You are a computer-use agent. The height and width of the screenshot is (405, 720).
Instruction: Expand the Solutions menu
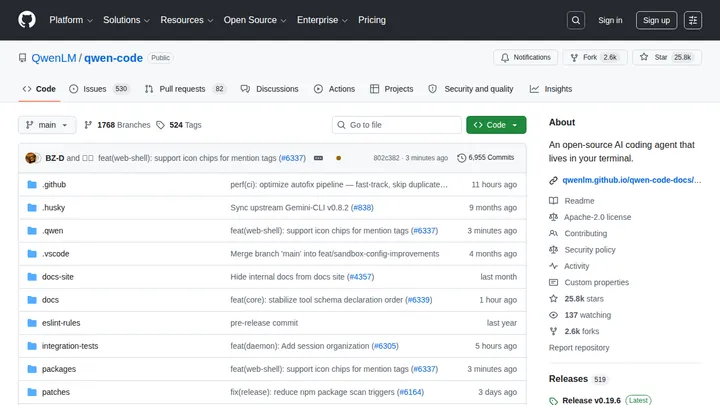[x=126, y=20]
